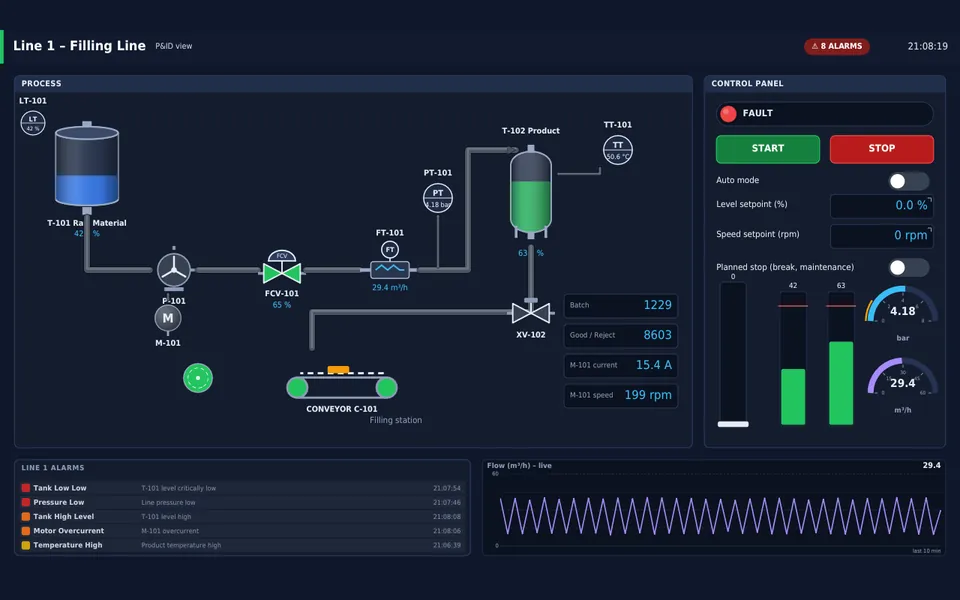Open the FCV-101 flow control valve

tap(282, 268)
